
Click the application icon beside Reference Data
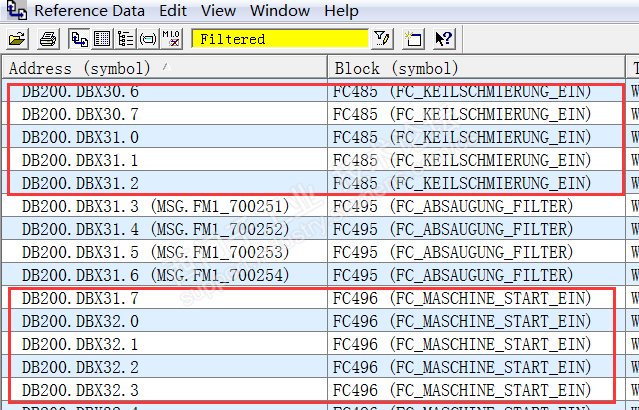[16, 10]
